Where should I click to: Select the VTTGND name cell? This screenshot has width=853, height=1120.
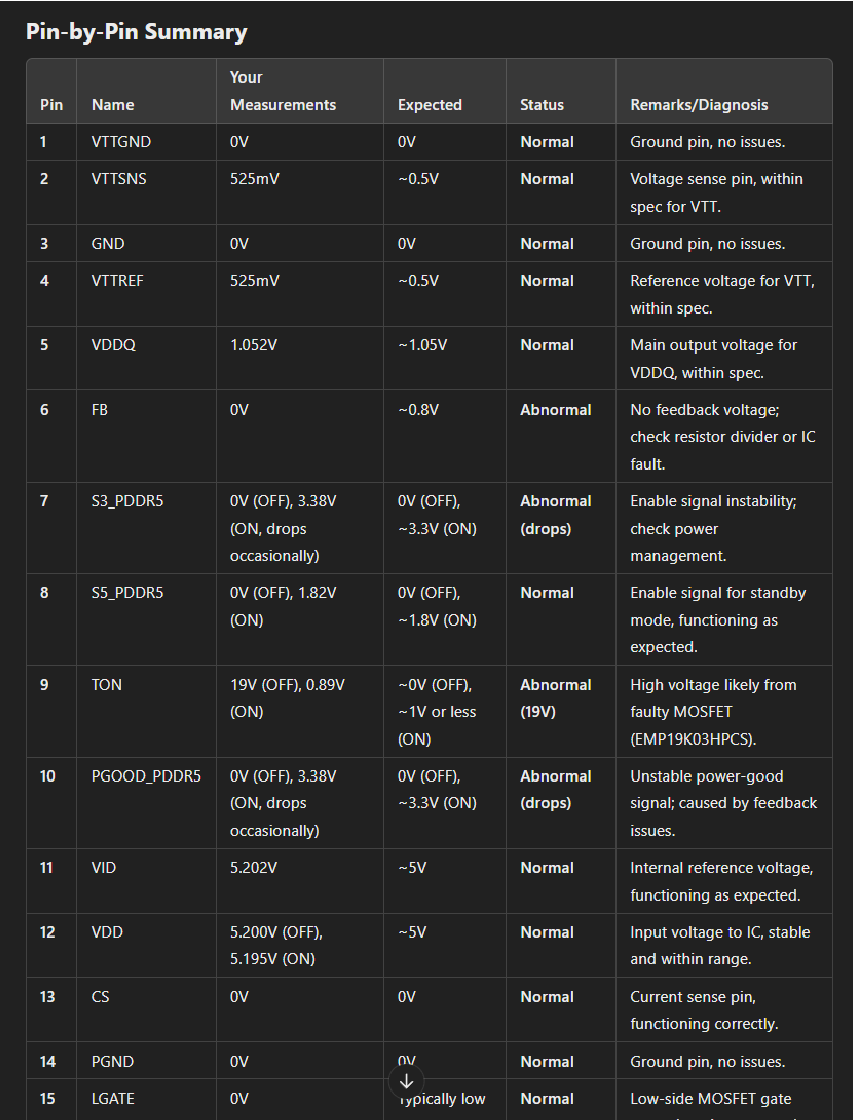[121, 142]
